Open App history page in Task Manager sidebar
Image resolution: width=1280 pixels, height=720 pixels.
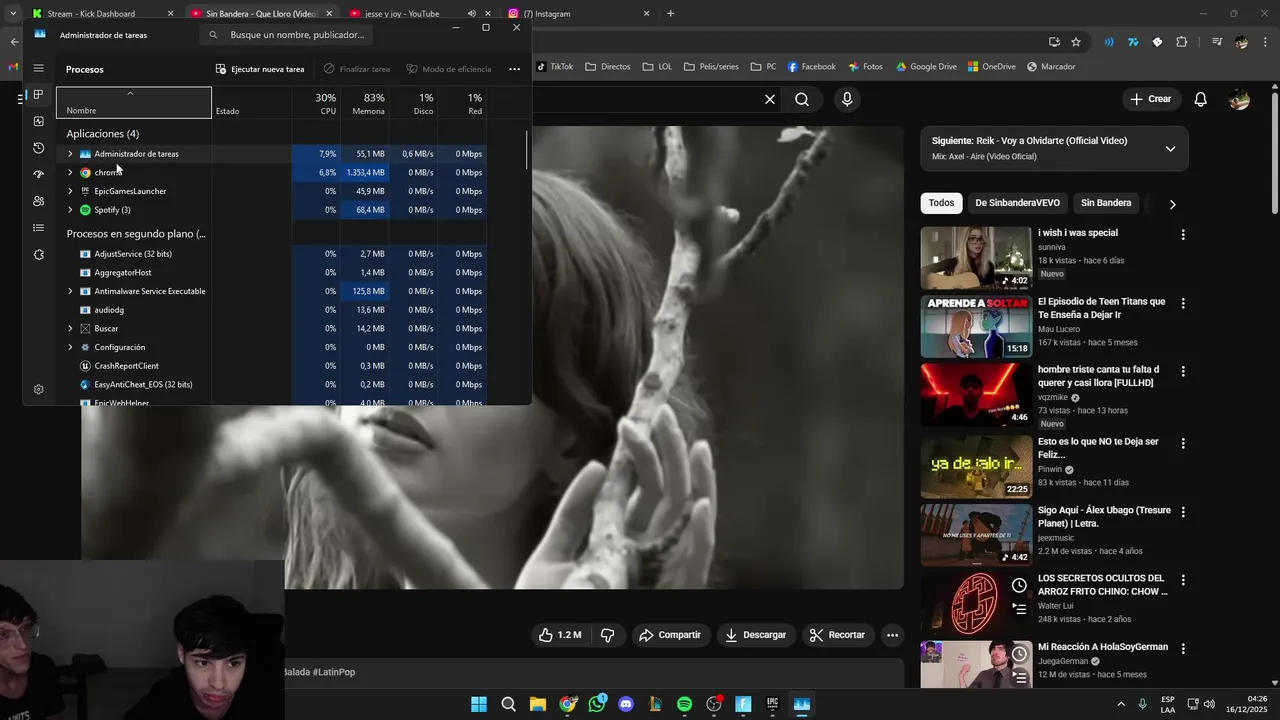38,148
